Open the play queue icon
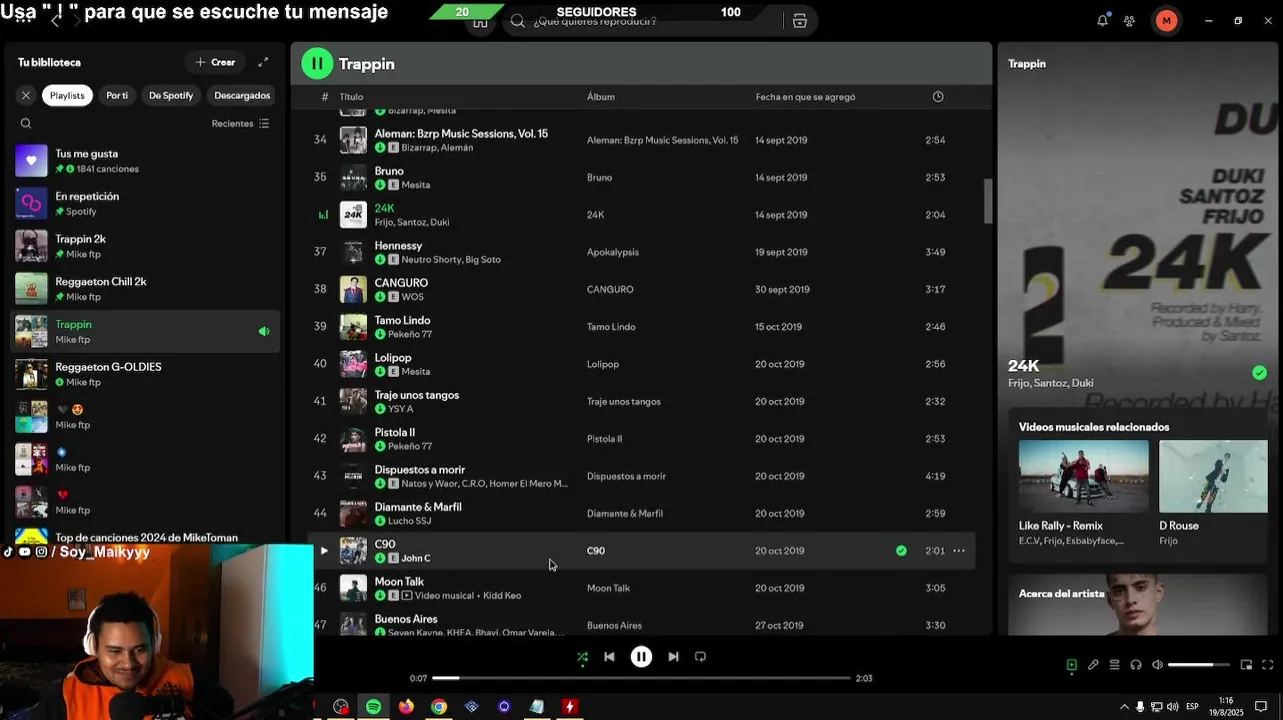Screen dimensions: 1283x720 [1114, 665]
